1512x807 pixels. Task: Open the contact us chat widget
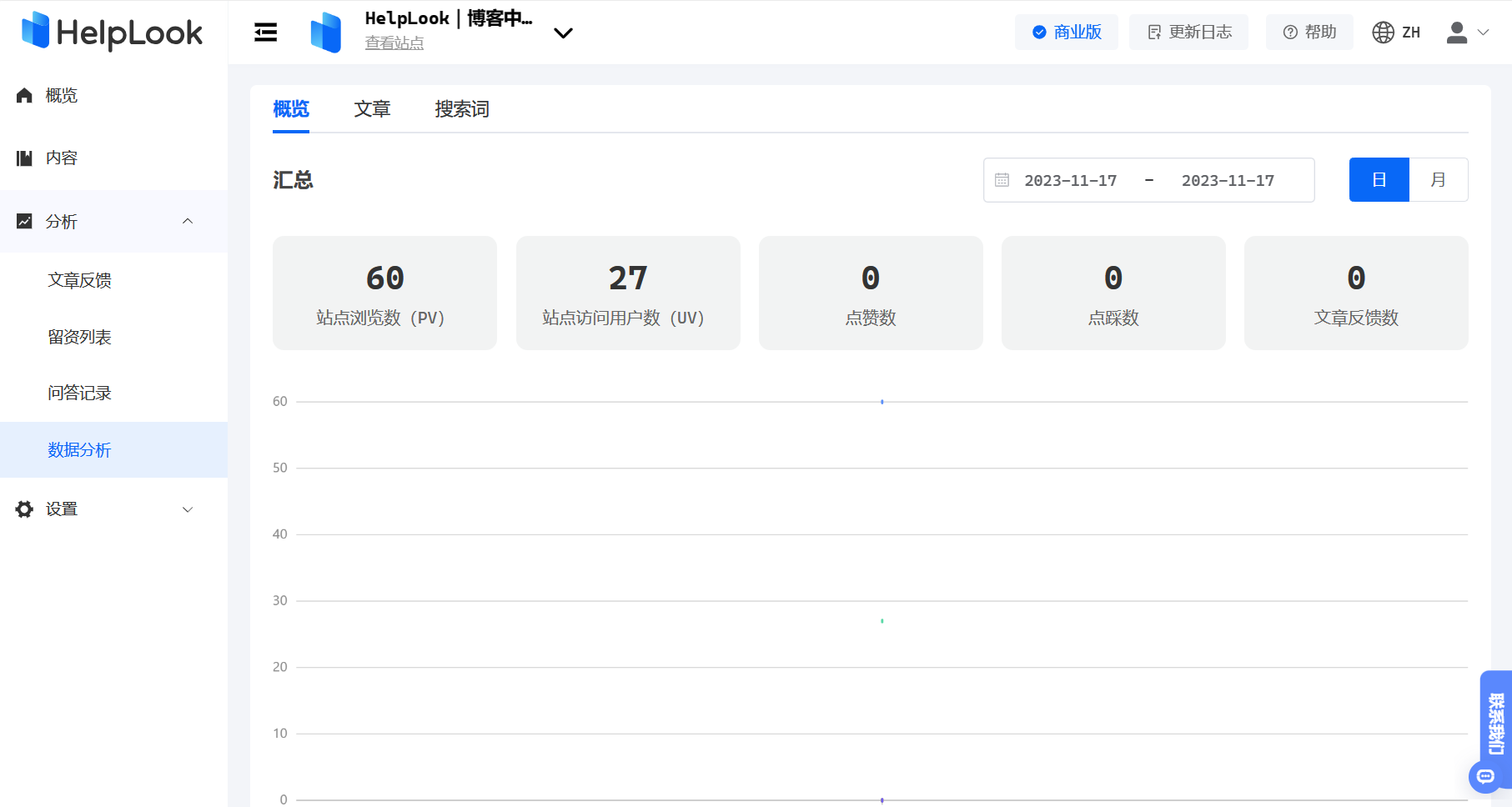click(x=1494, y=734)
